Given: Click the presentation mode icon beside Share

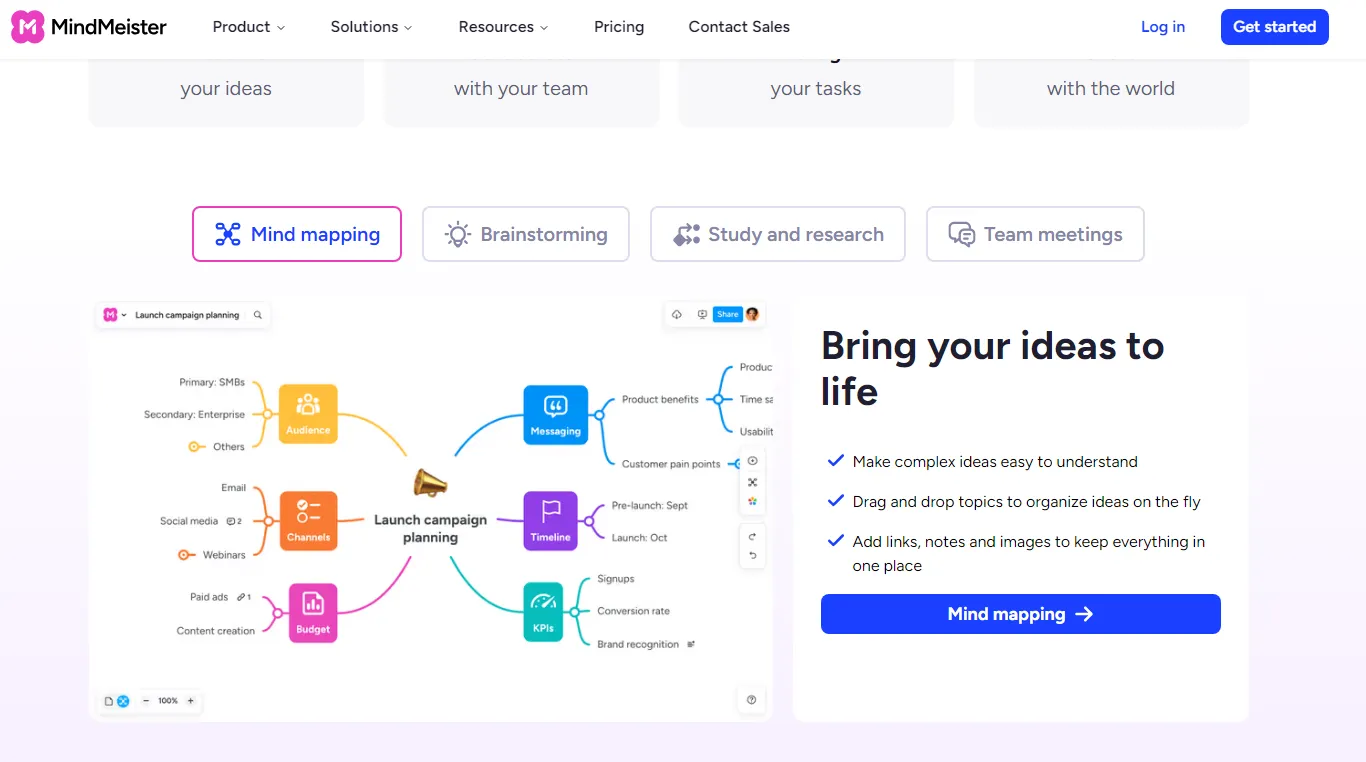Looking at the screenshot, I should [x=702, y=314].
